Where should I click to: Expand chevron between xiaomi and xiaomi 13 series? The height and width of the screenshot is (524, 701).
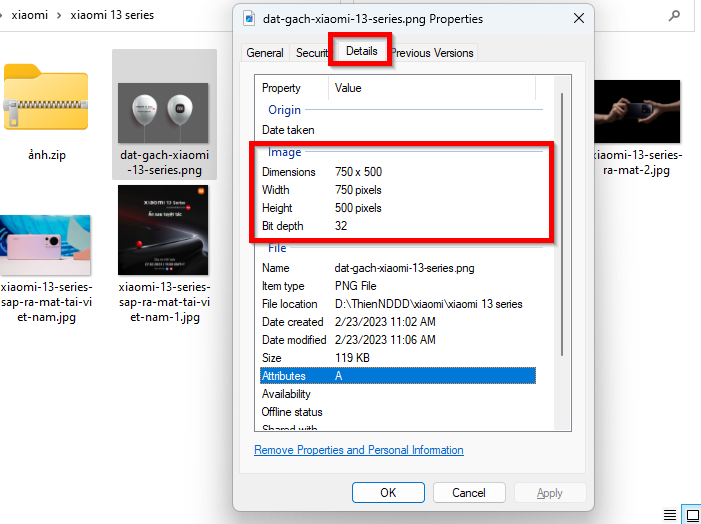coord(59,15)
